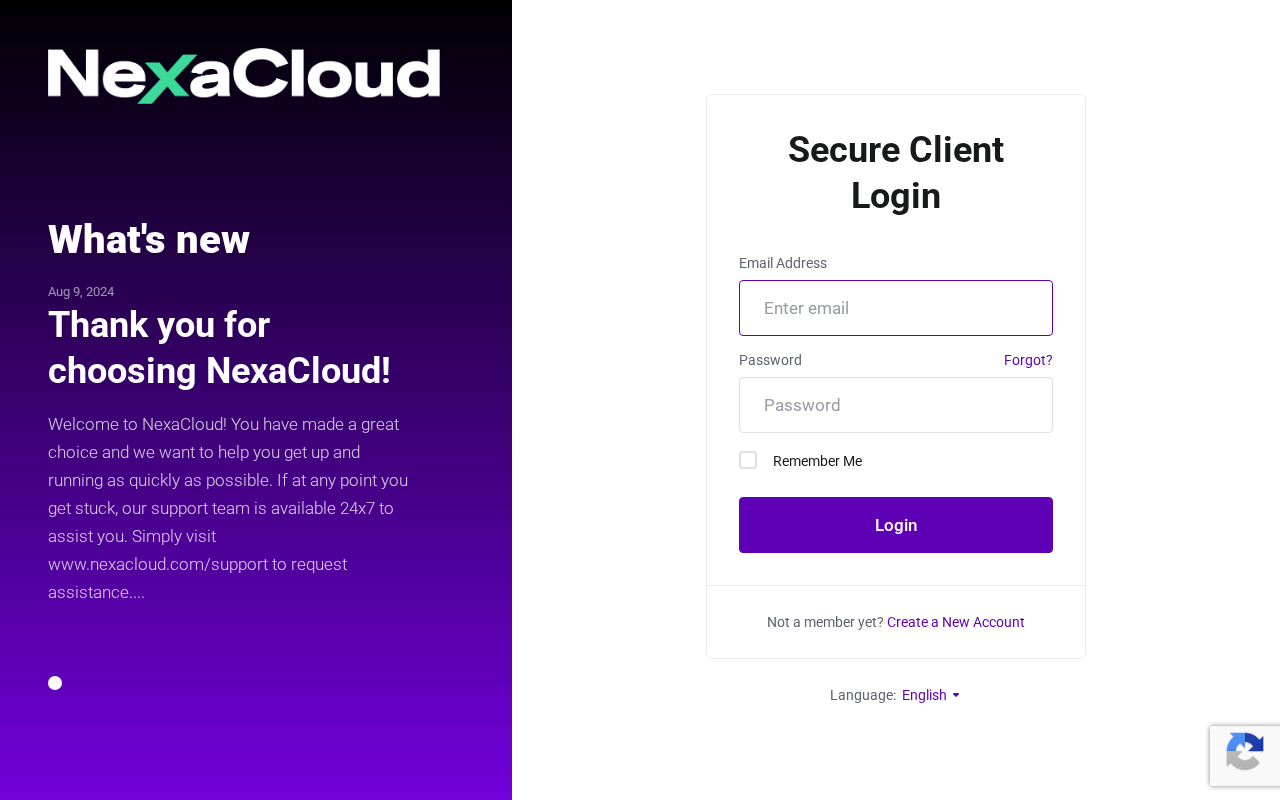Screen dimensions: 1280x800
Task: Follow the Create a New Account link
Action: [x=956, y=622]
